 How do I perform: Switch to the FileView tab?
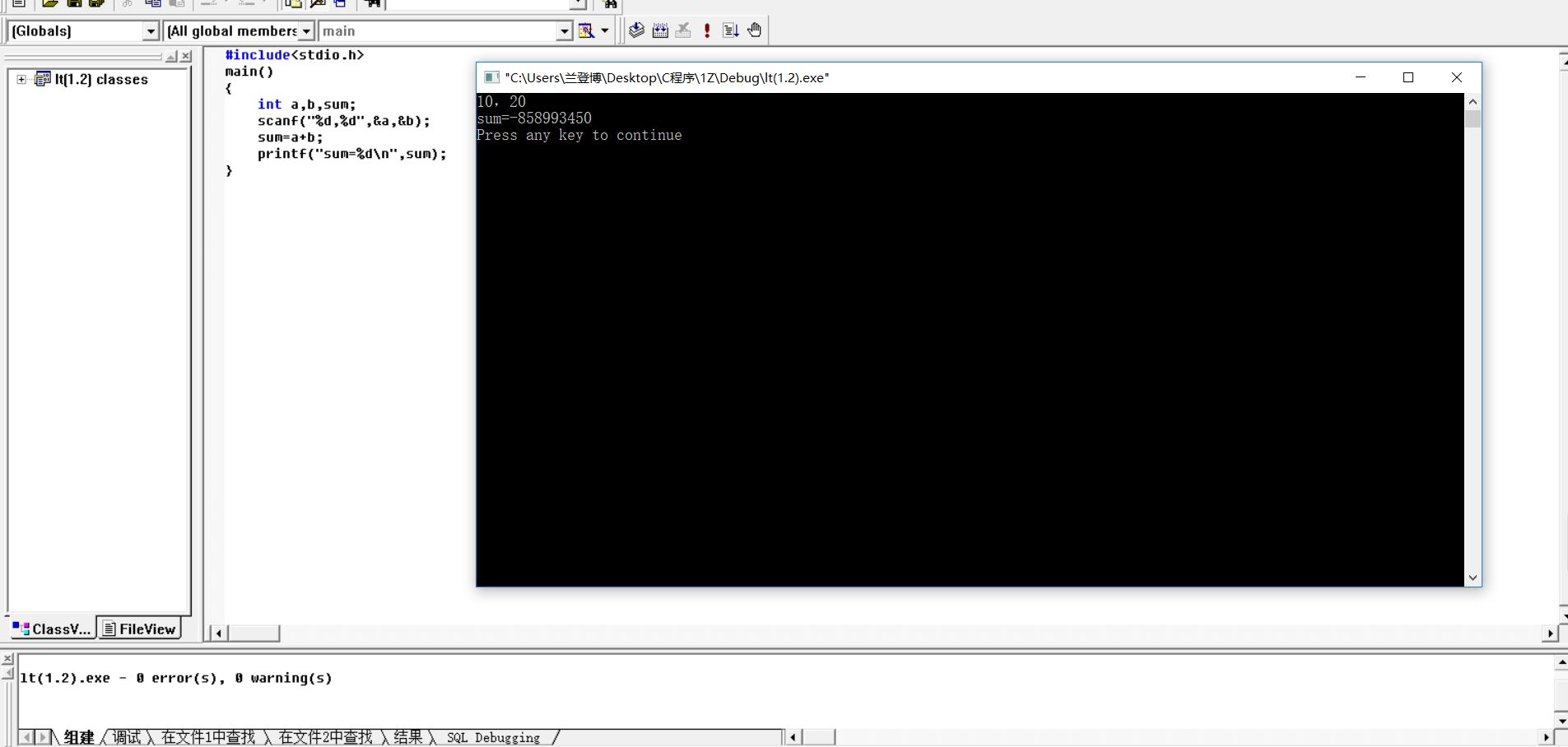coord(139,629)
